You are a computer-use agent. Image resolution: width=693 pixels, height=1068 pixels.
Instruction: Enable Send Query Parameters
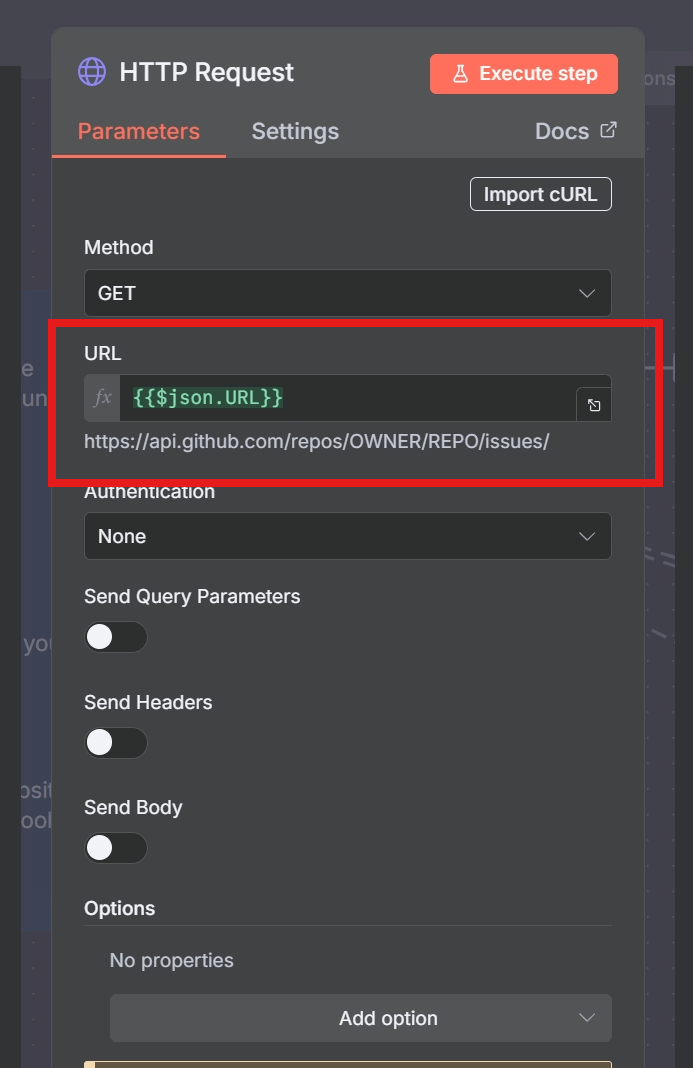tap(116, 637)
